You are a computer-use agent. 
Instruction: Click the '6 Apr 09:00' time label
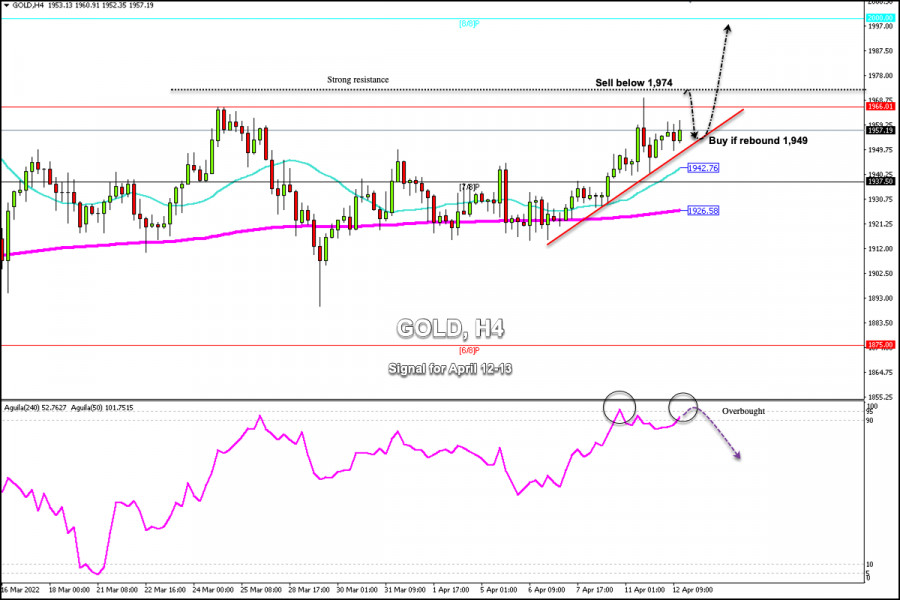pyautogui.click(x=546, y=590)
